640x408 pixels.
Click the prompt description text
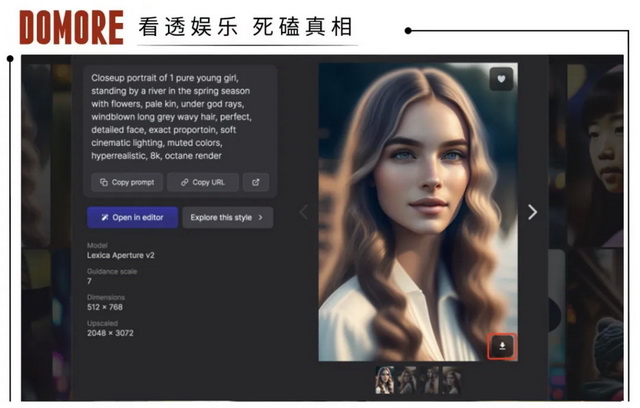172,116
